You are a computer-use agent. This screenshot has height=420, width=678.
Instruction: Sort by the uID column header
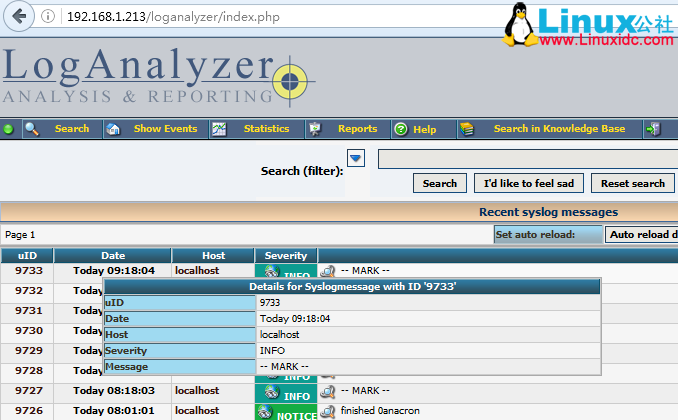[27, 256]
